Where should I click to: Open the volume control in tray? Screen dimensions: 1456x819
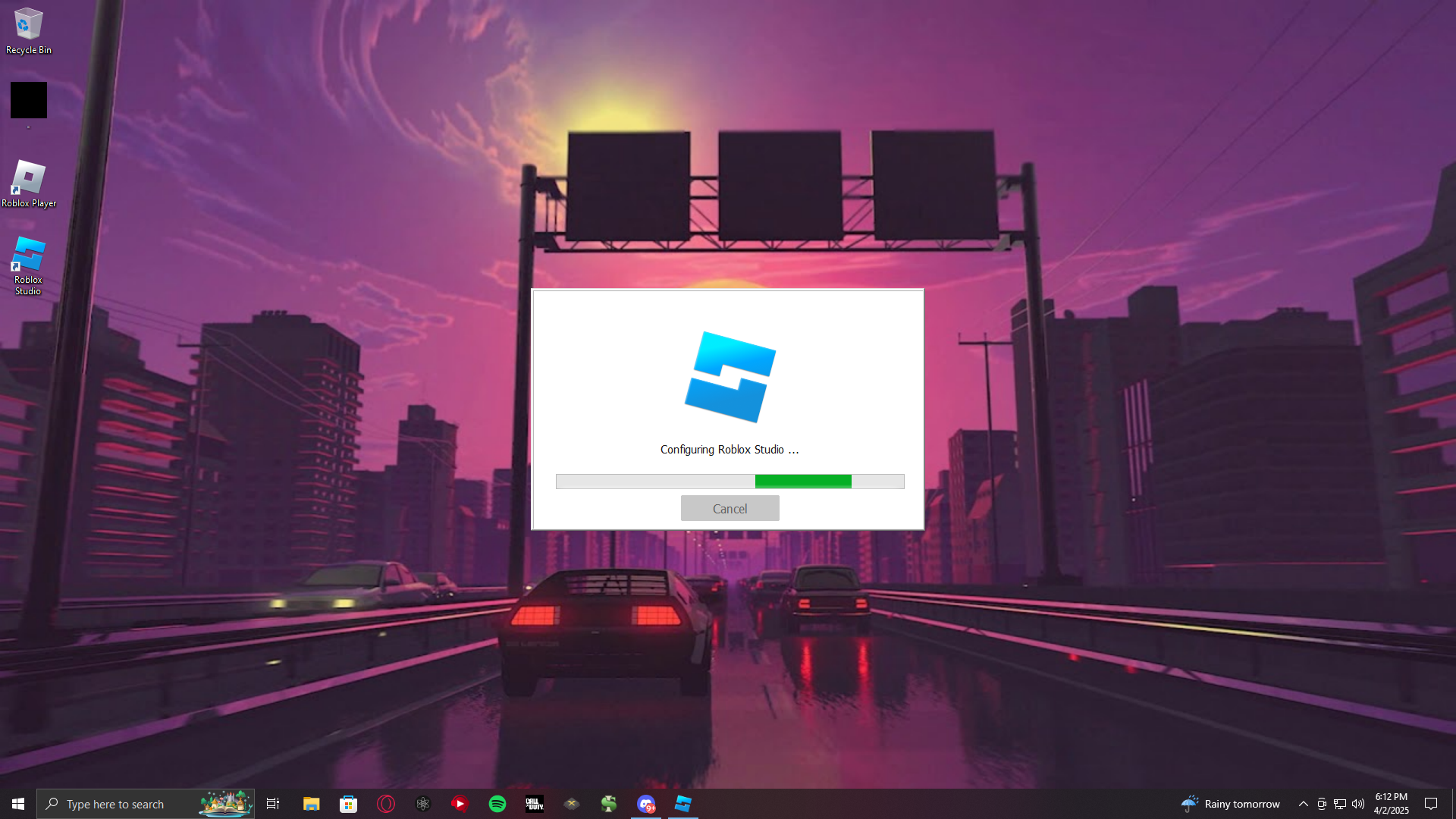[x=1358, y=804]
